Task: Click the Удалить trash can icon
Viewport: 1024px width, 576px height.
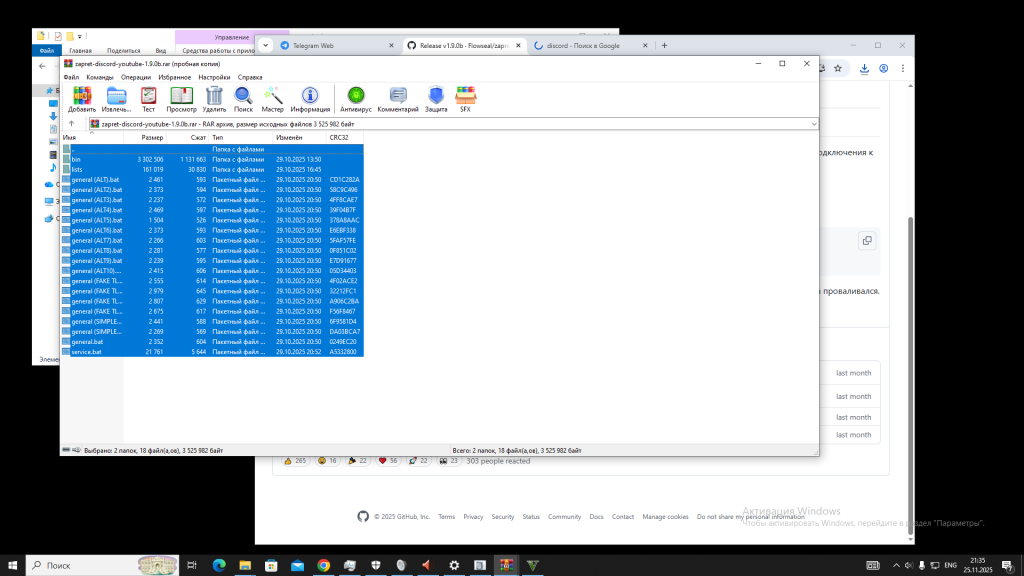Action: click(214, 97)
